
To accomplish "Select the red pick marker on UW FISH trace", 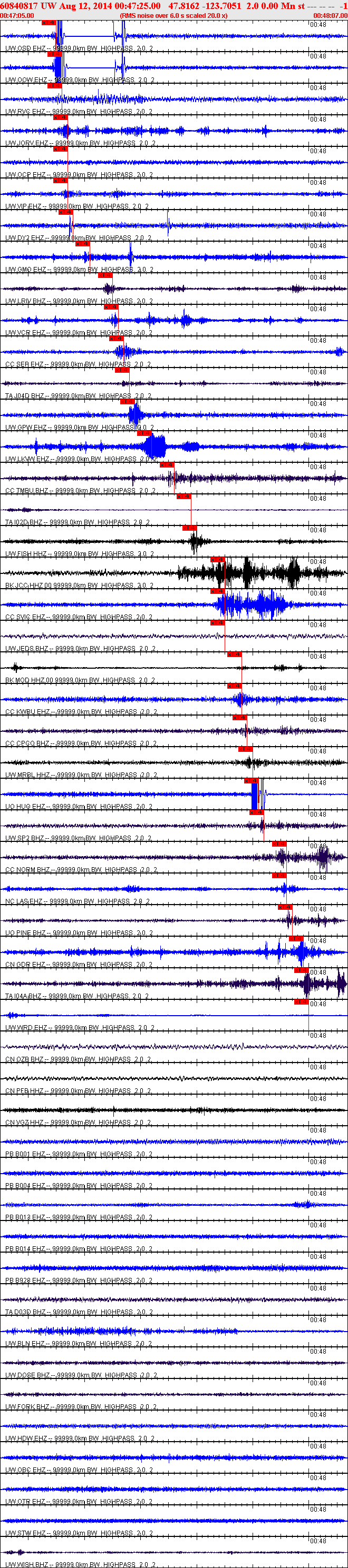I will pyautogui.click(x=189, y=528).
